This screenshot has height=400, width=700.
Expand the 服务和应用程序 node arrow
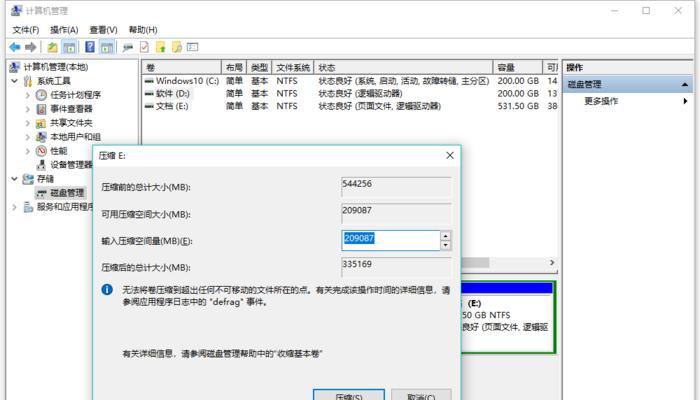tap(14, 207)
